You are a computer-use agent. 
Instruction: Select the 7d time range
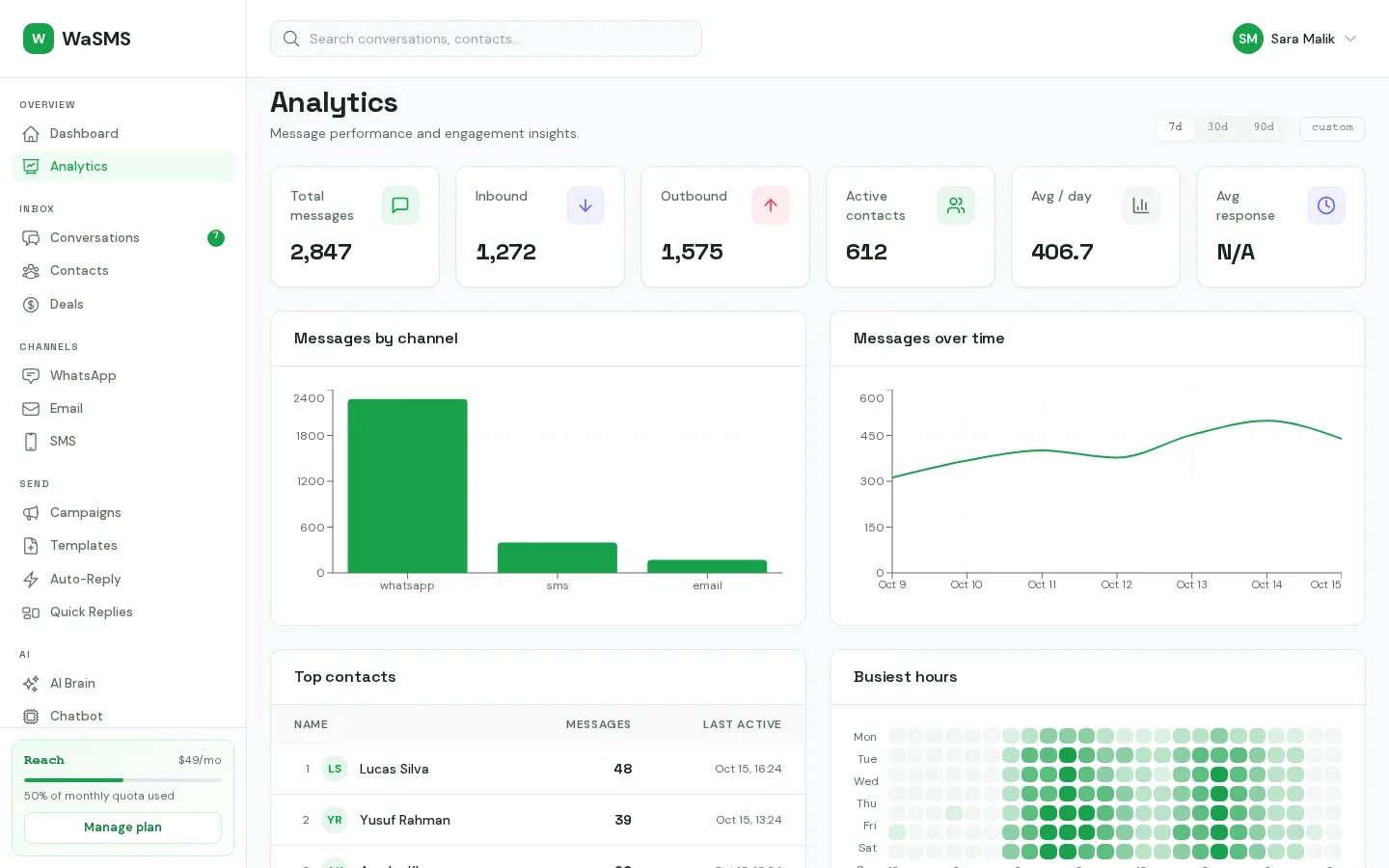(x=1175, y=127)
